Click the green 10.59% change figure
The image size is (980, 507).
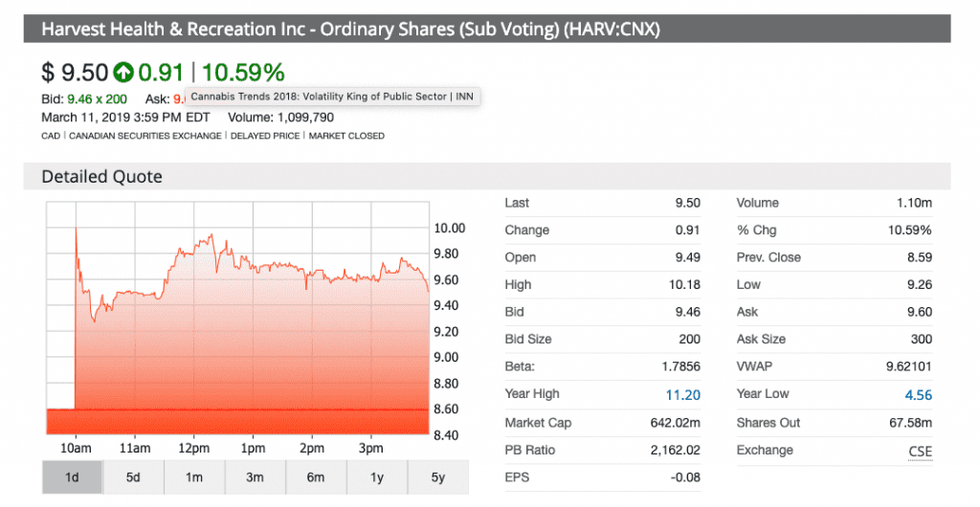243,72
